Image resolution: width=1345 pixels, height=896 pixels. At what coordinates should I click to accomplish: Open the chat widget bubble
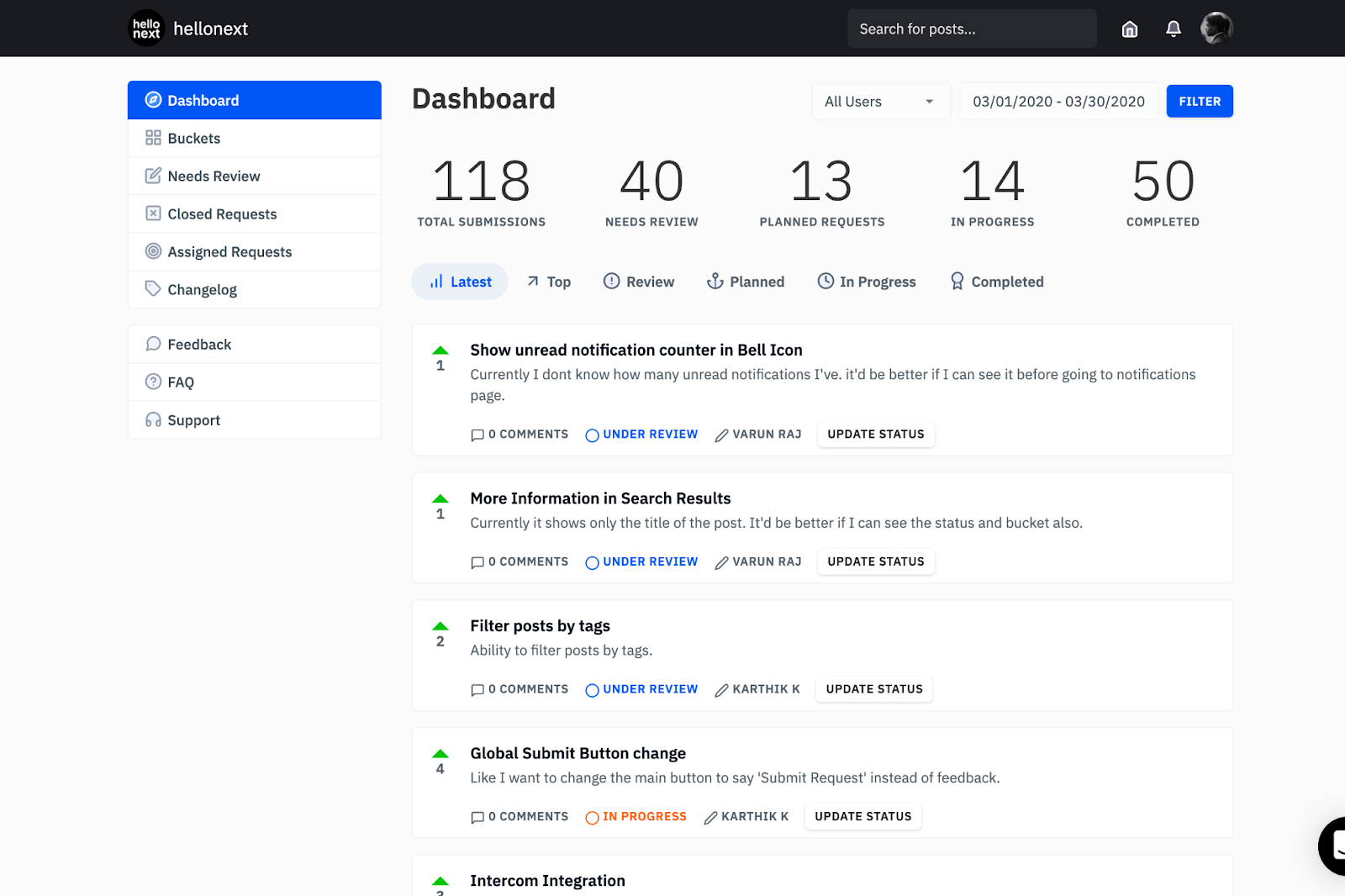click(1335, 846)
